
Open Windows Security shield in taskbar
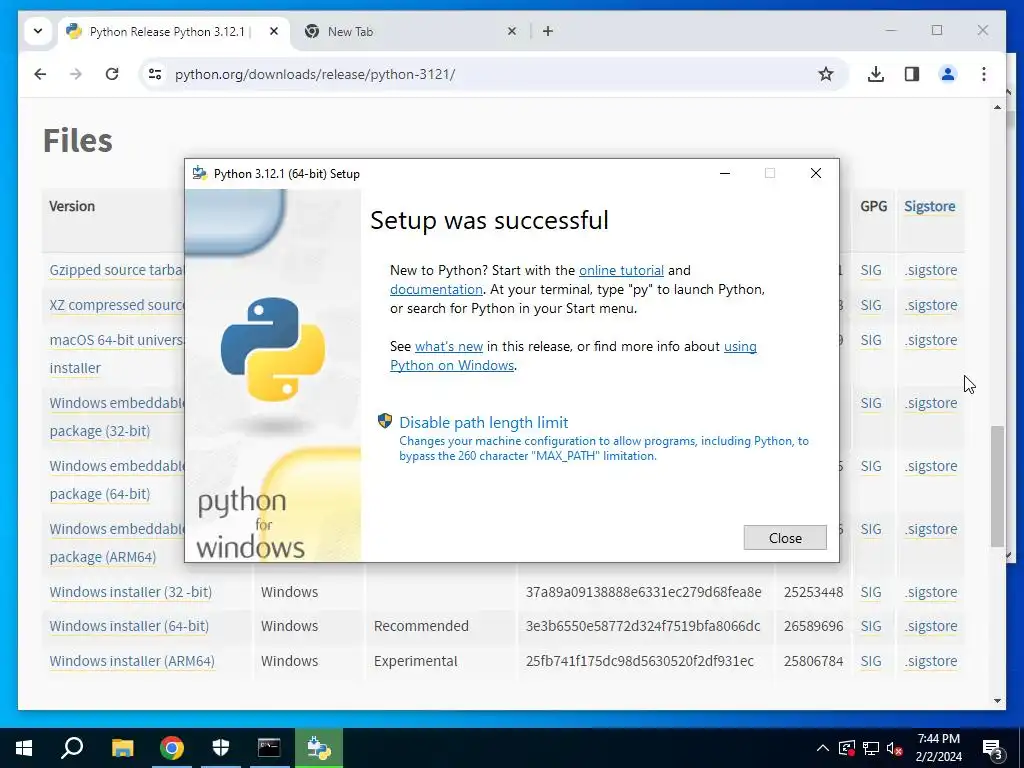pyautogui.click(x=221, y=748)
